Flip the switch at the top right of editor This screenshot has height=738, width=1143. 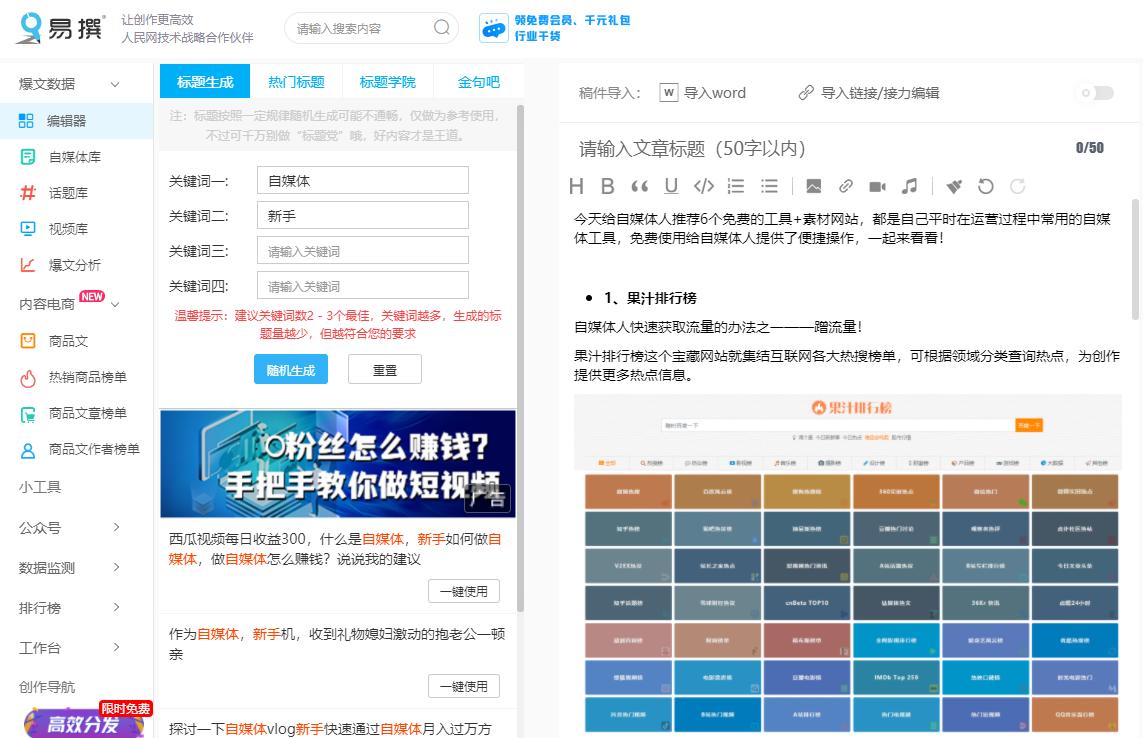(x=1095, y=91)
